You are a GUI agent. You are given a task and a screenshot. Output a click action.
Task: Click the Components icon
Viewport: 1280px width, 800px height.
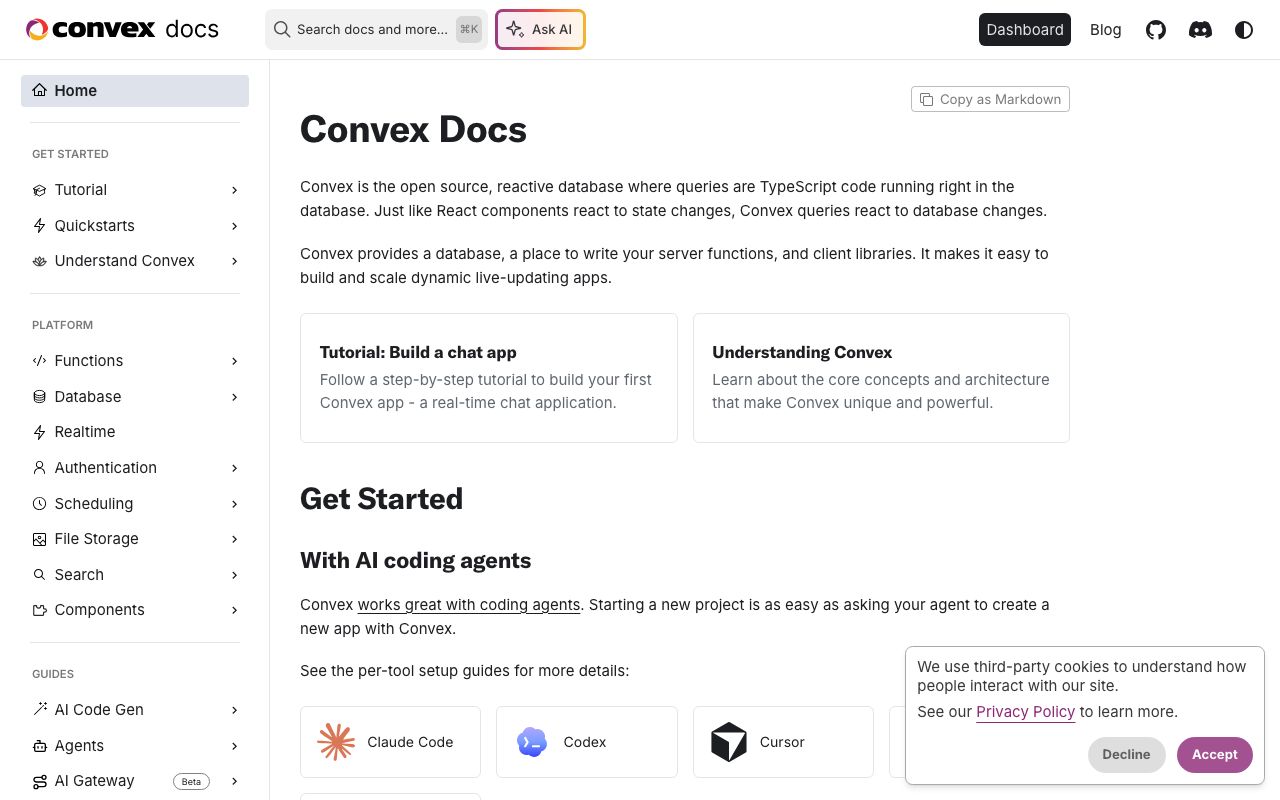coord(40,610)
